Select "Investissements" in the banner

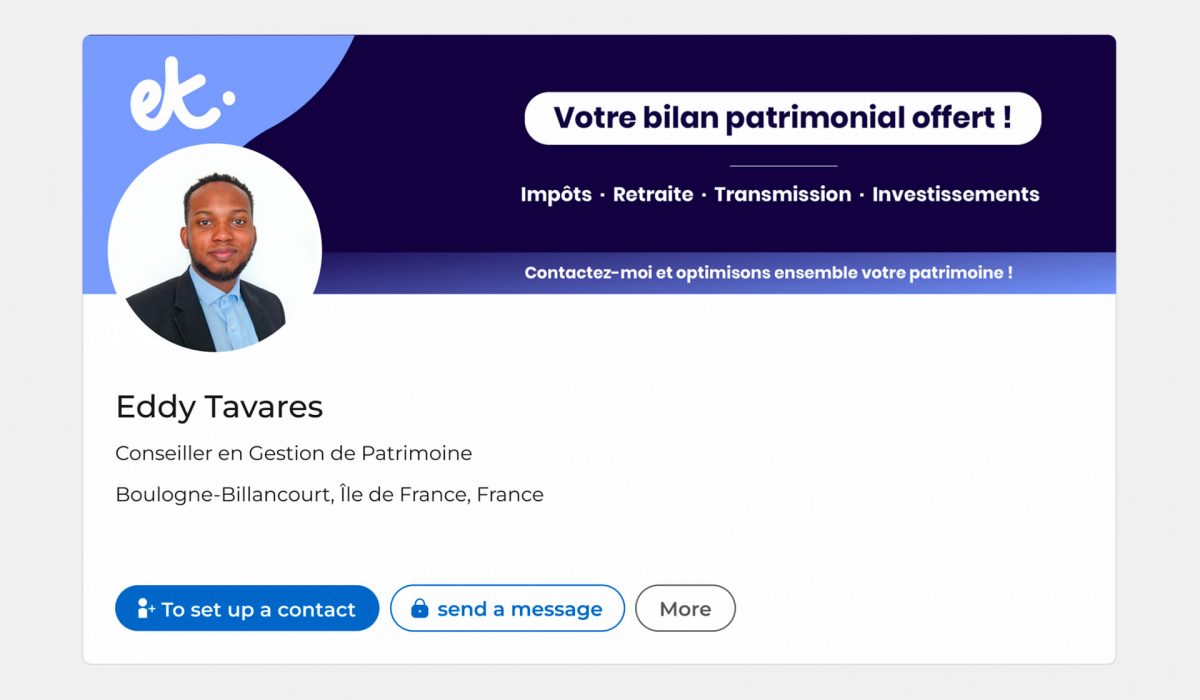tap(955, 194)
